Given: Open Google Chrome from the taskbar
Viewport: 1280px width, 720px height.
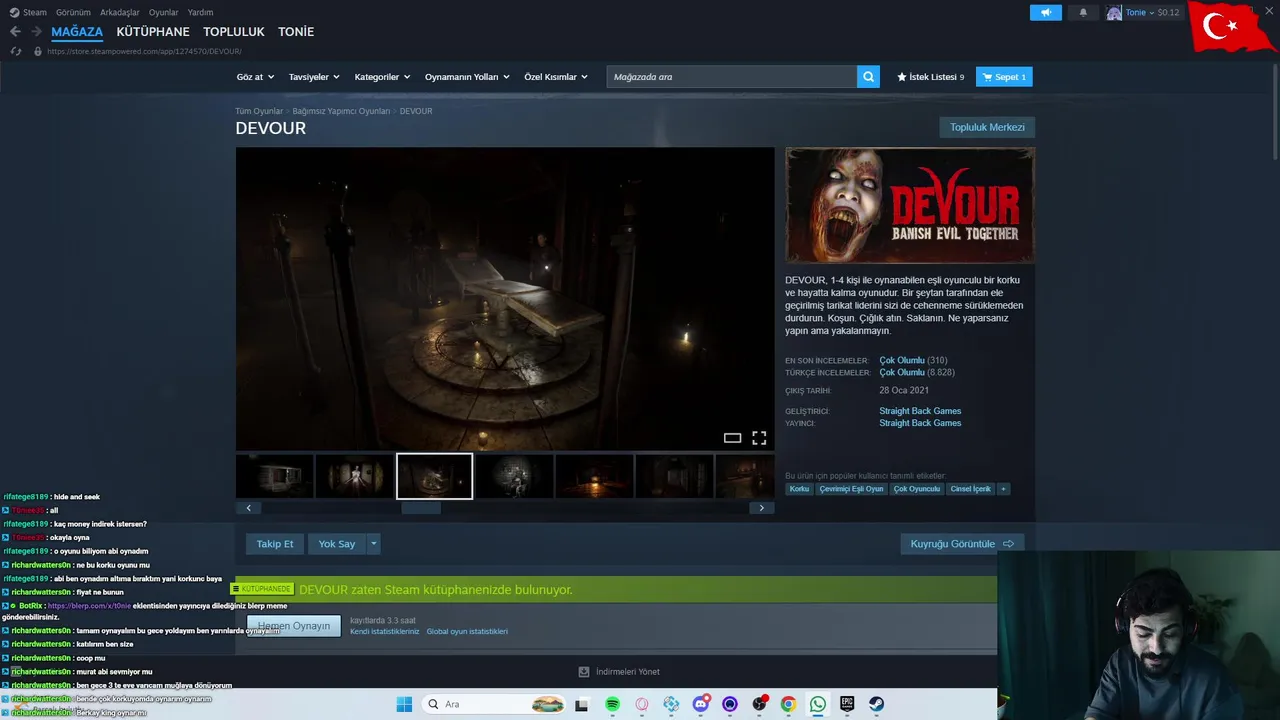Looking at the screenshot, I should (x=788, y=704).
